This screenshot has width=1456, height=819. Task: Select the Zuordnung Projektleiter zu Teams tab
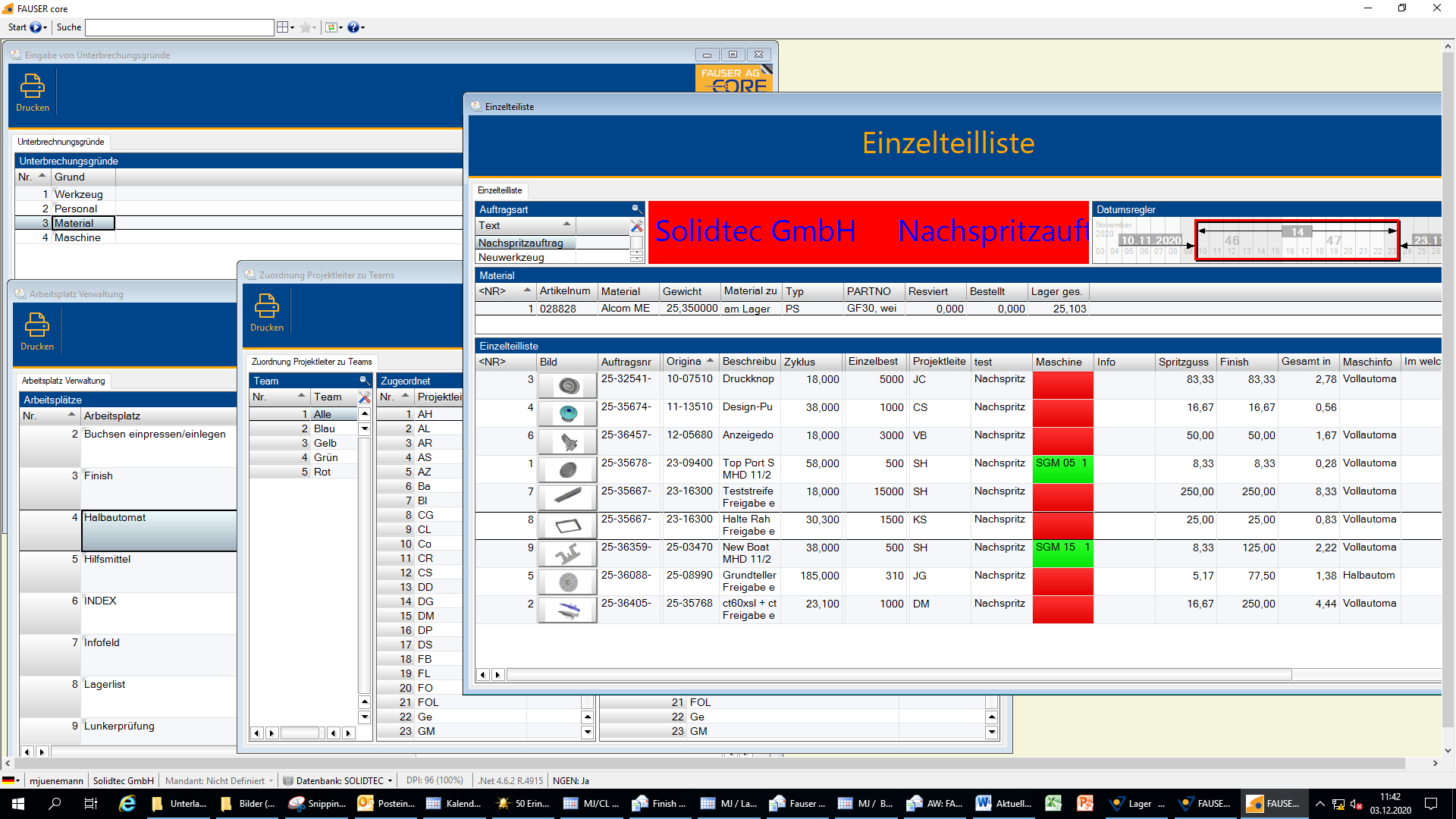click(312, 362)
